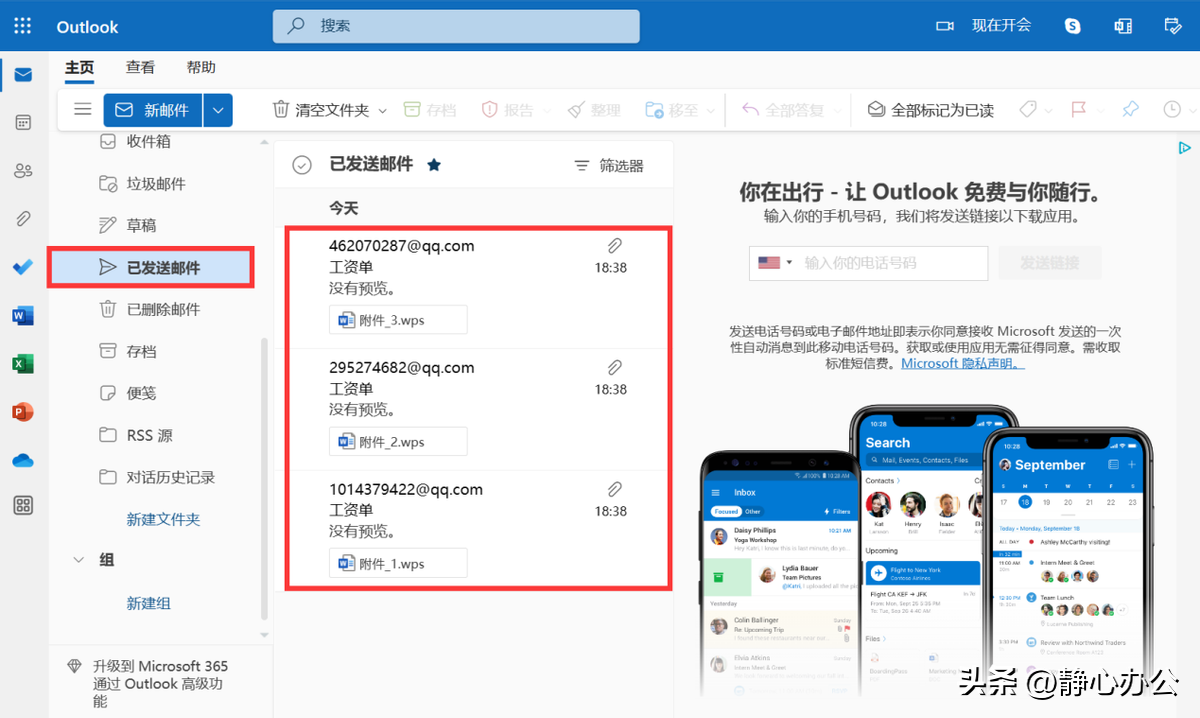
Task: Launch PowerPoint from the left rail
Action: [x=23, y=412]
